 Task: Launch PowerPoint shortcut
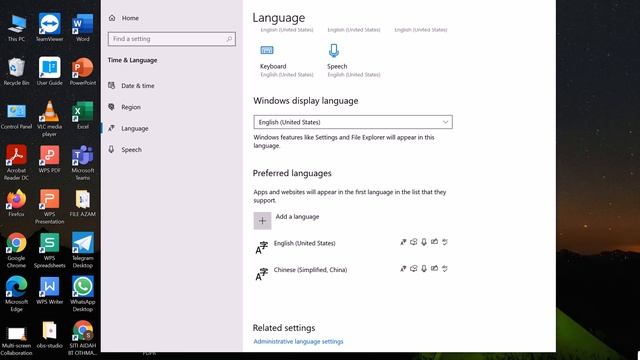pyautogui.click(x=82, y=71)
